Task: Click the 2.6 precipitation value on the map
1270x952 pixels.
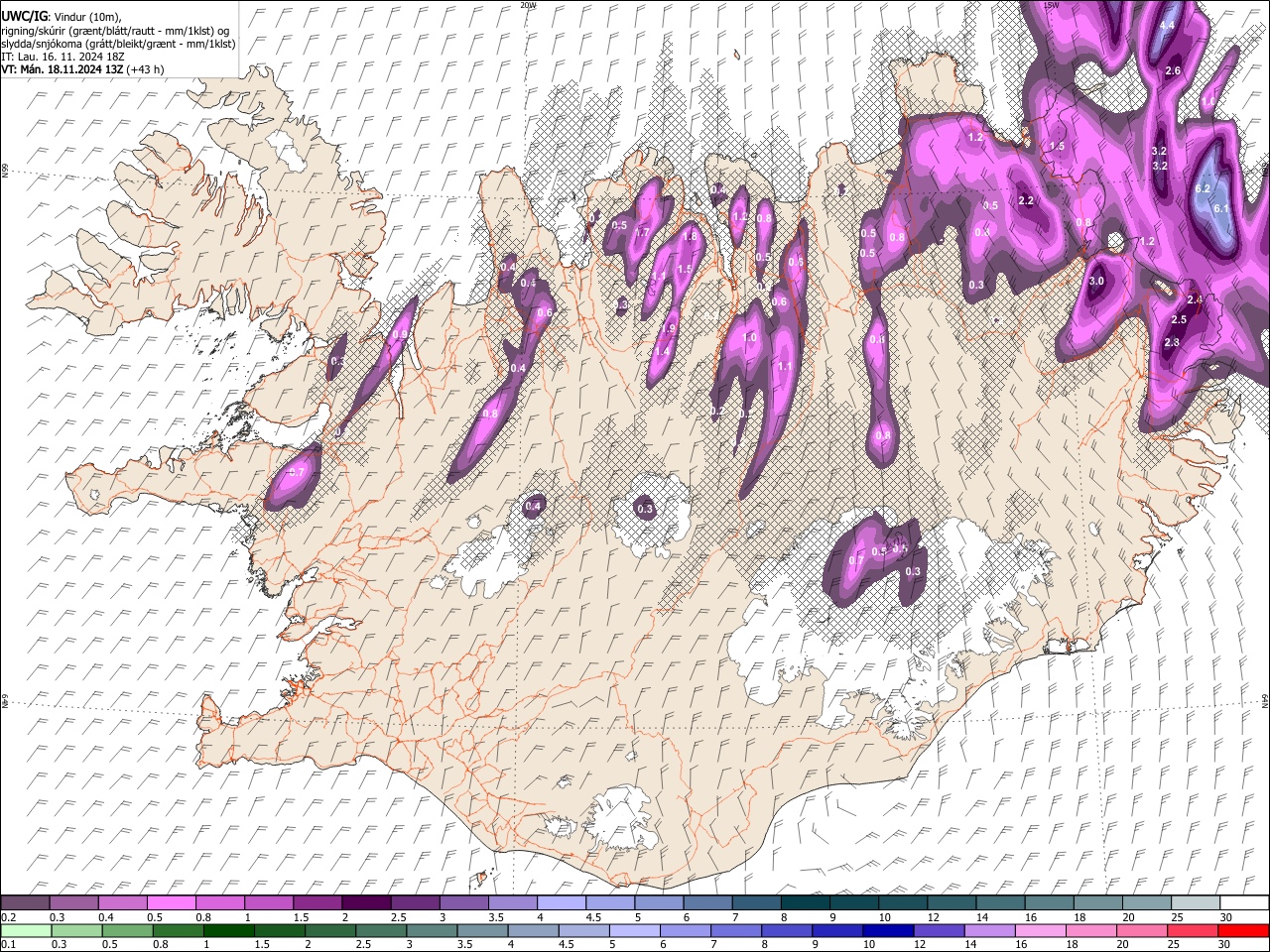Action: coord(1173,71)
